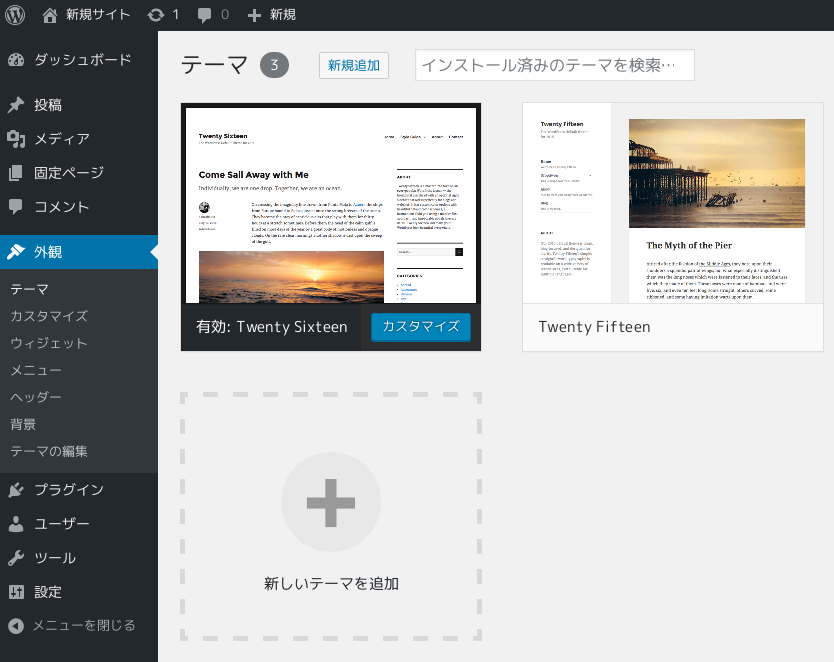Click the ツール wrench icon
Screen dimensions: 834x662
[16, 558]
